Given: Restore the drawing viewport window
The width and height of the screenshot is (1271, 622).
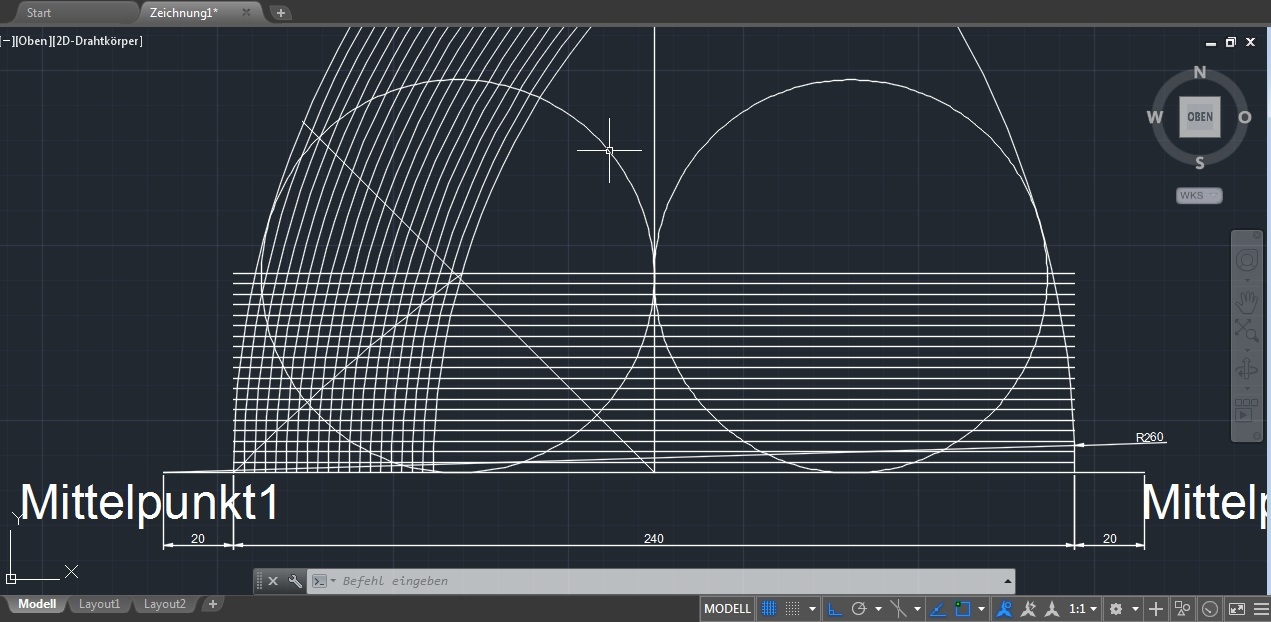Looking at the screenshot, I should tap(1231, 42).
